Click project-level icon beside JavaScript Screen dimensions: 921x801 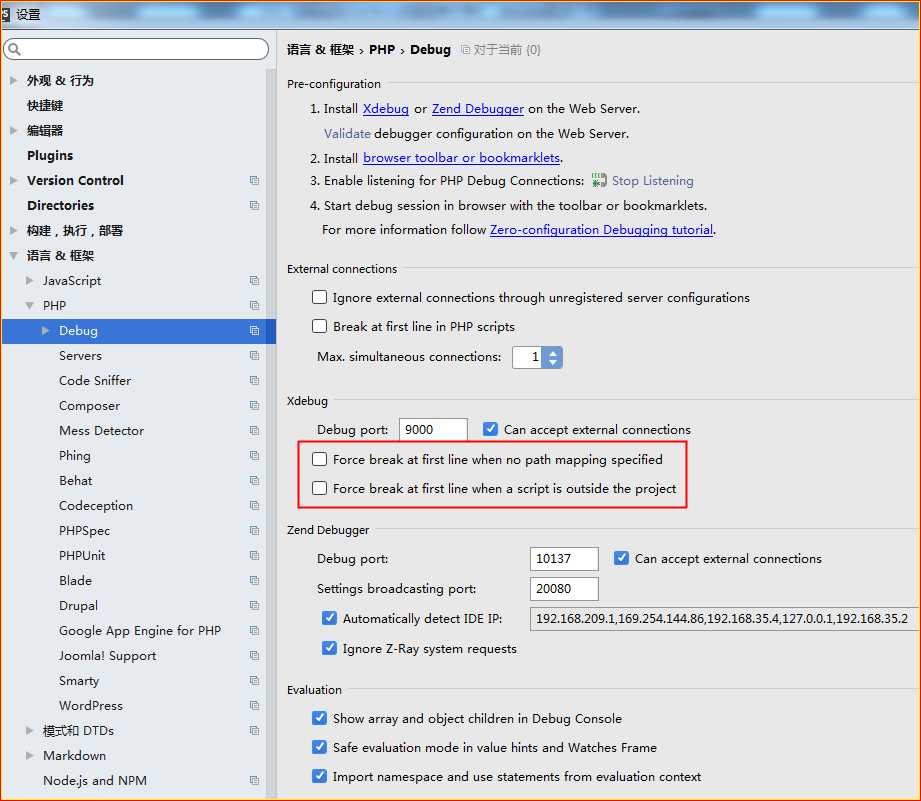254,281
